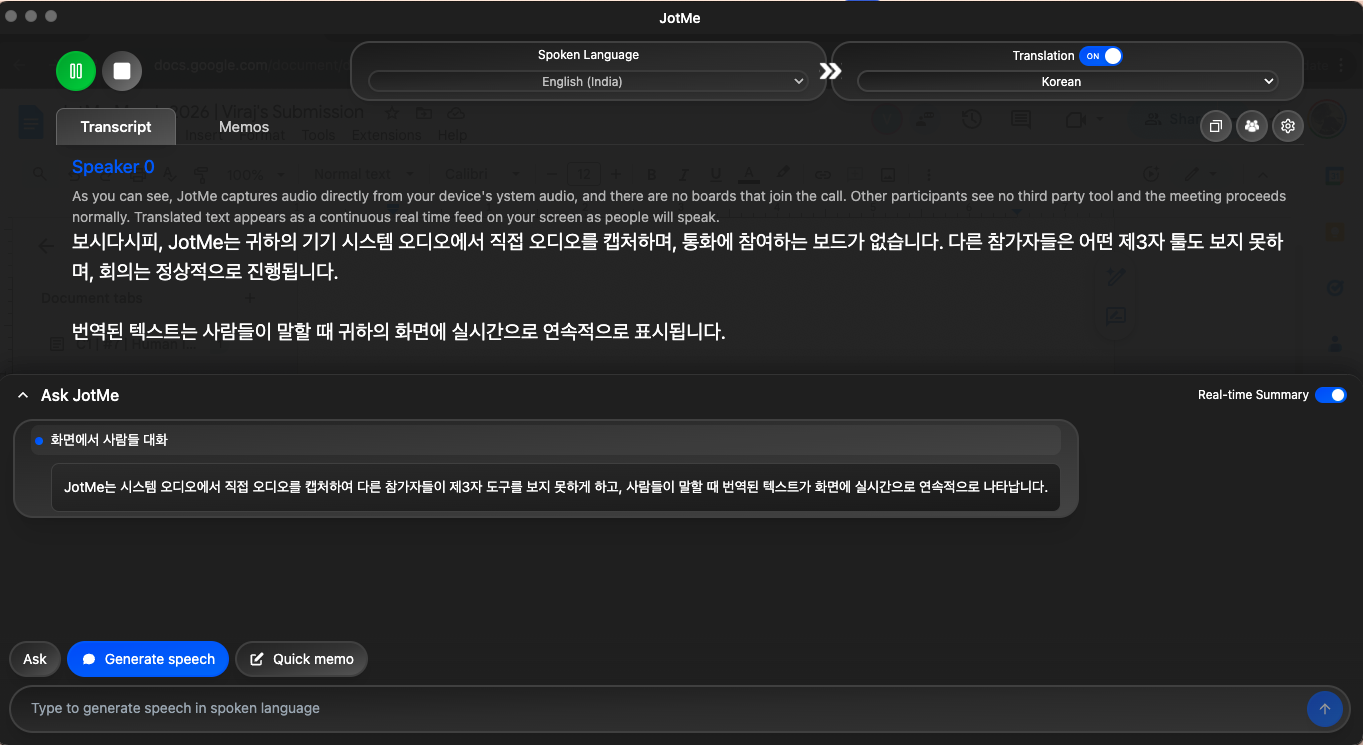Image resolution: width=1363 pixels, height=745 pixels.
Task: Check cloud save status icon in Docs
Action: [456, 113]
